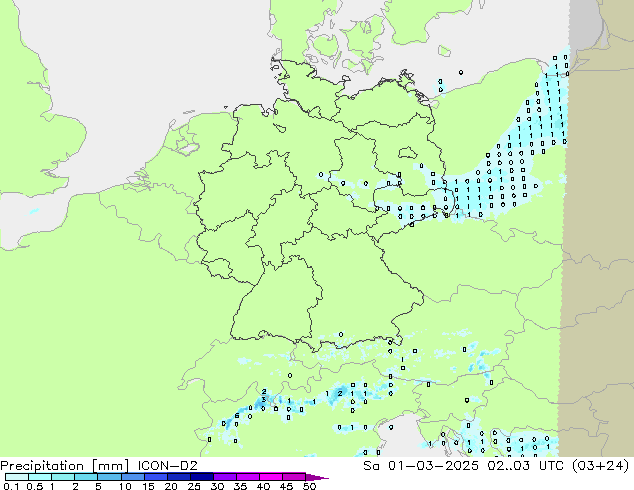Click the "[mm]" unit label

click(x=111, y=466)
